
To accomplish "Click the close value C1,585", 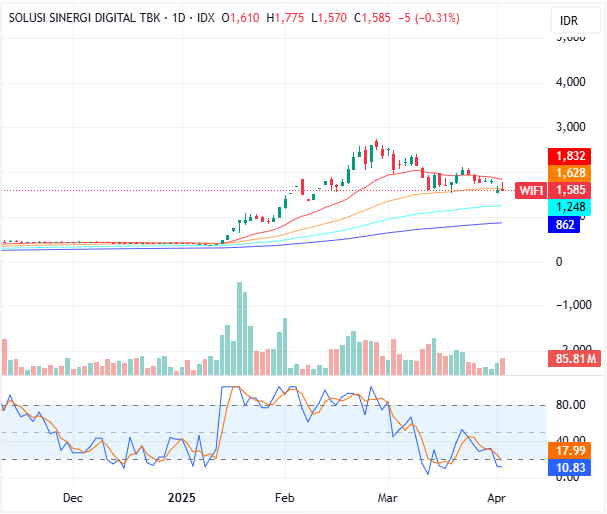I will click(372, 18).
